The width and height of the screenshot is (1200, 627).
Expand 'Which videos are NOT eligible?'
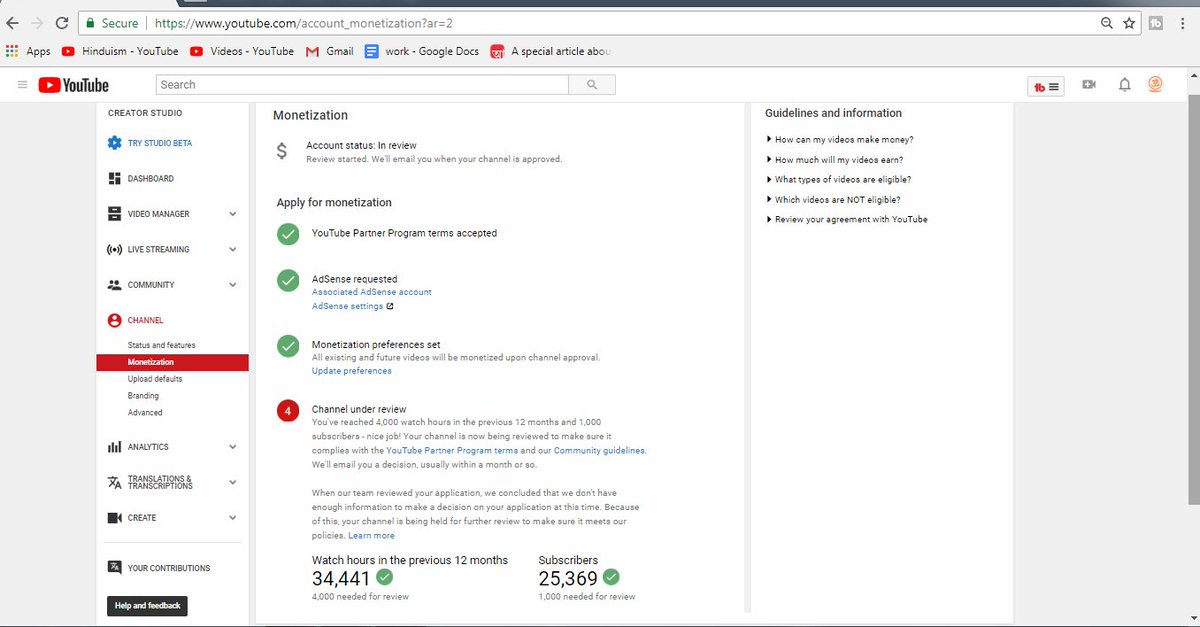click(x=834, y=200)
